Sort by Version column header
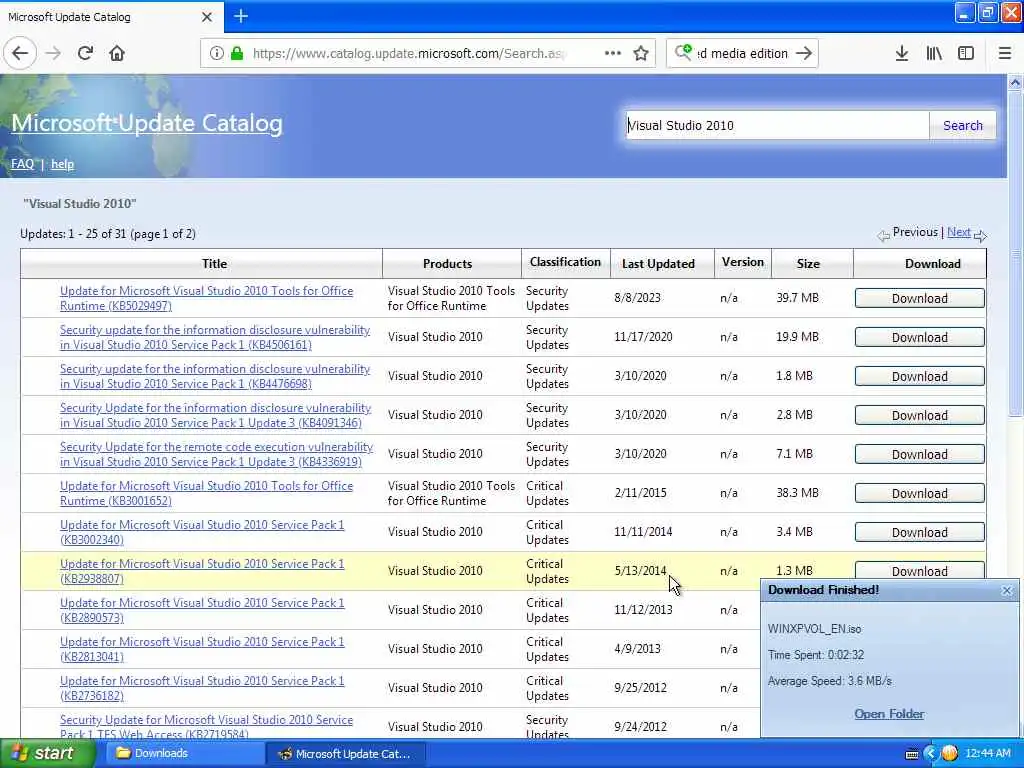1024x768 pixels. tap(743, 262)
